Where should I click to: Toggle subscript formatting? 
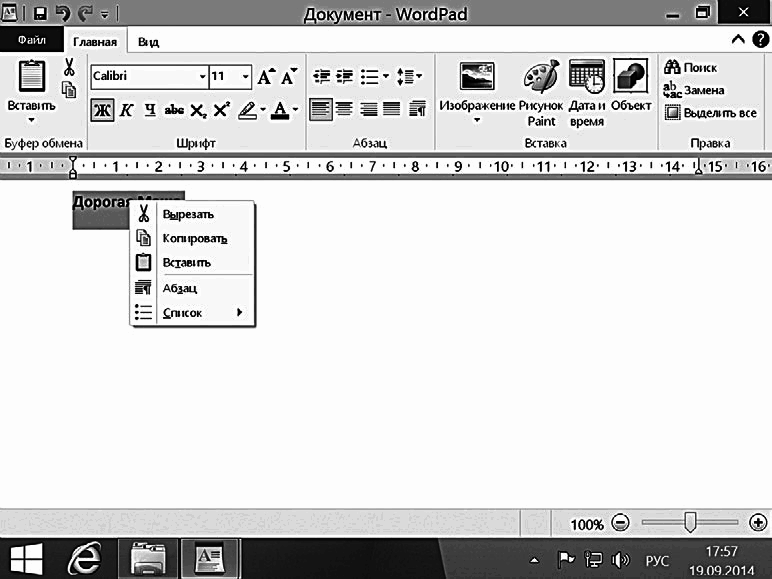coord(198,111)
